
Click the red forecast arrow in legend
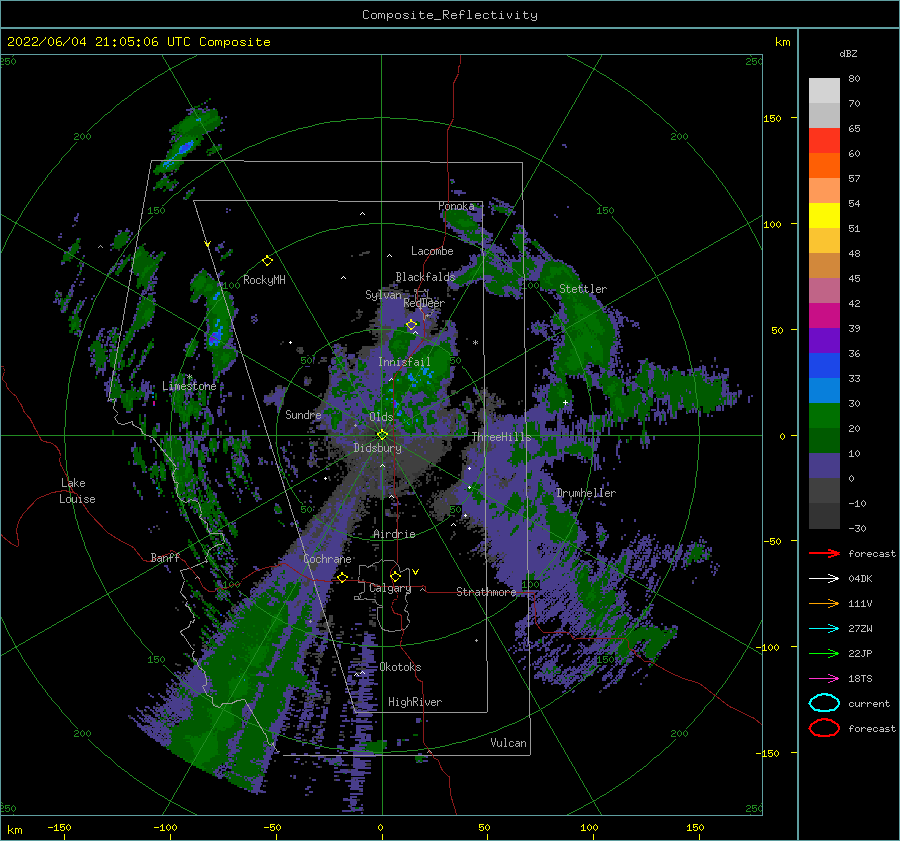point(824,553)
